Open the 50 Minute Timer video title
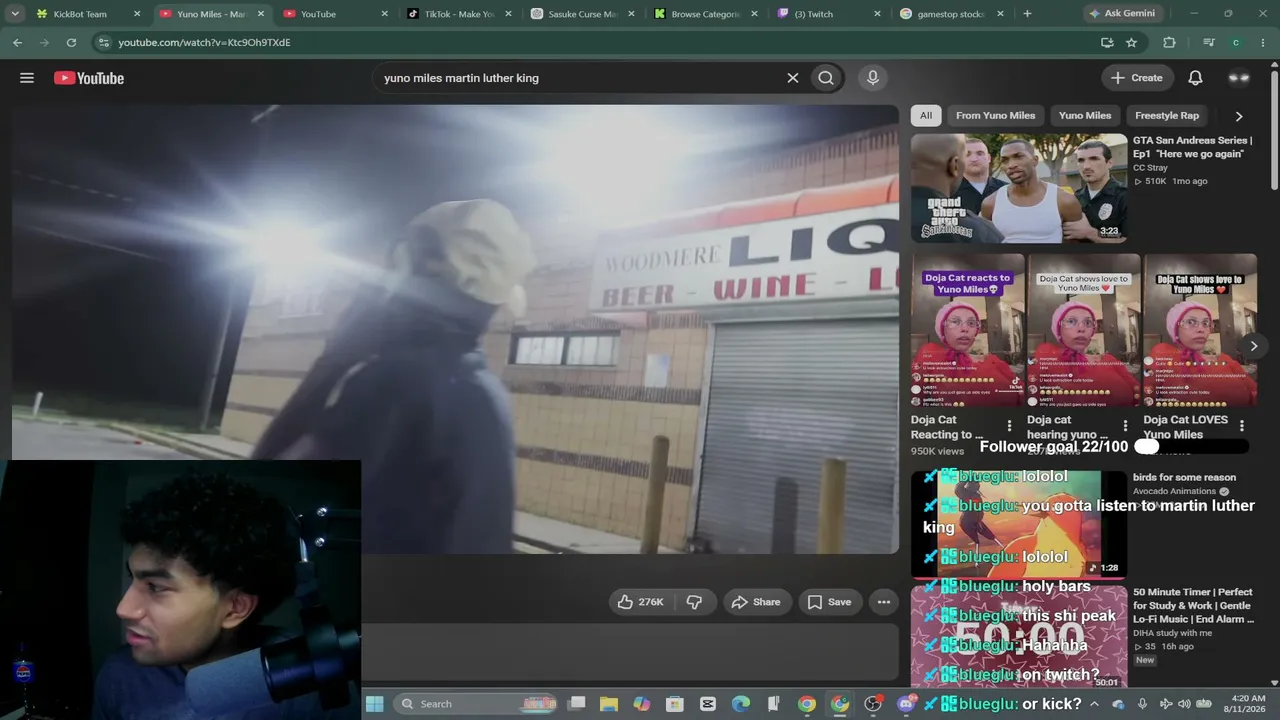 [x=1193, y=606]
